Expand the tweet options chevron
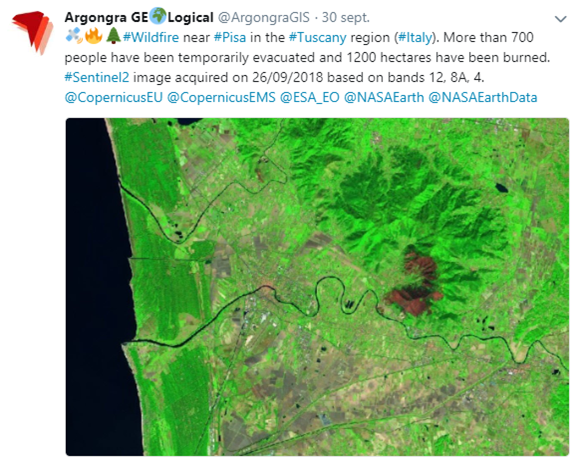Viewport: 580px width, 463px height. [561, 19]
